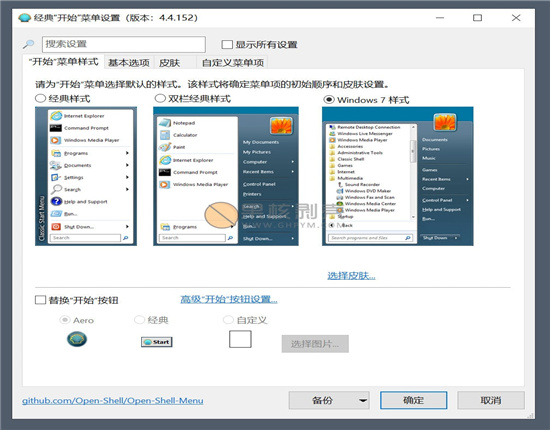Confirm with the OK (确定) button
Viewport: 550px width, 430px height.
(x=414, y=400)
